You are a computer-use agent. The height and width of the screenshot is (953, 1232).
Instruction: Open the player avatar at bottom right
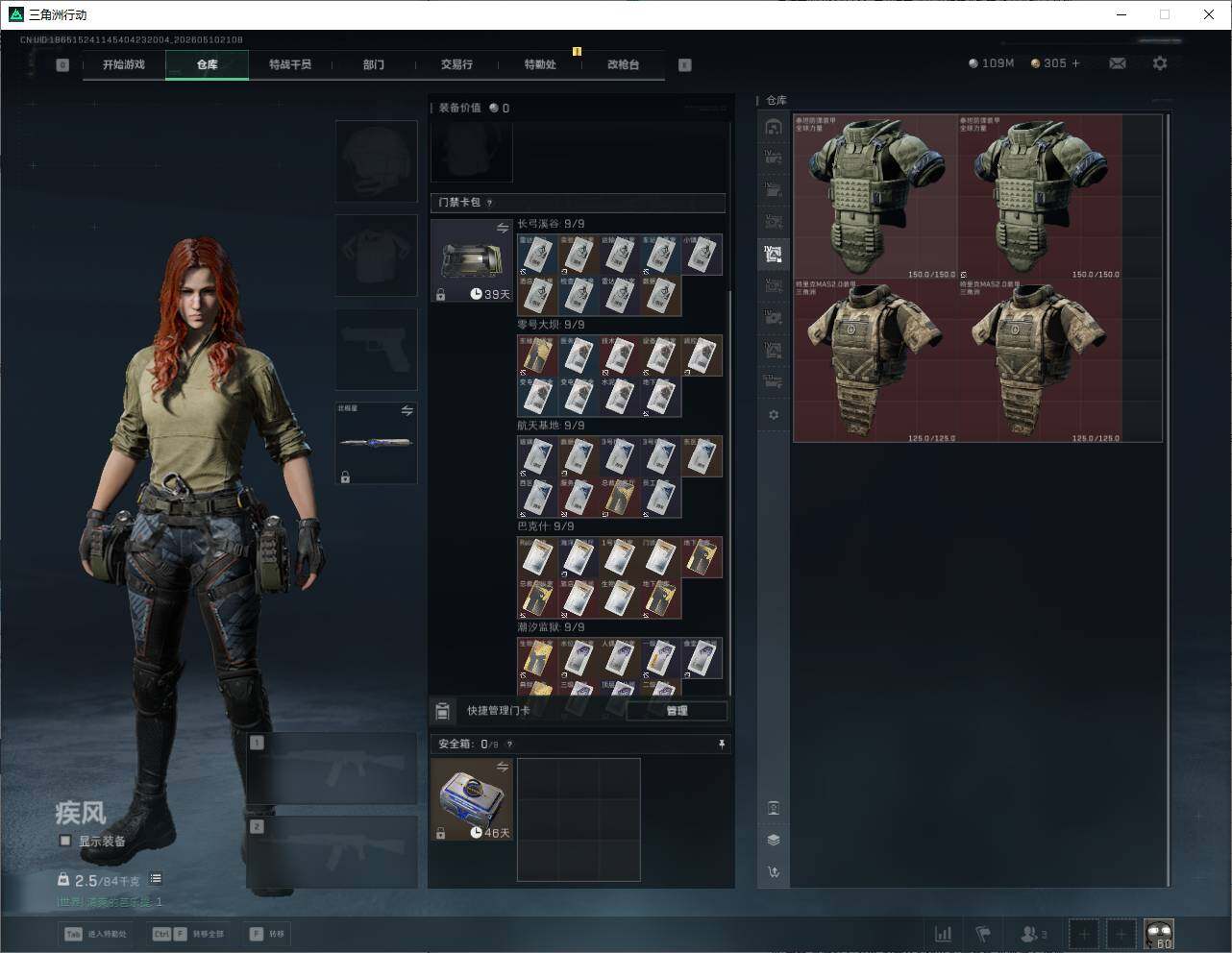(x=1159, y=934)
